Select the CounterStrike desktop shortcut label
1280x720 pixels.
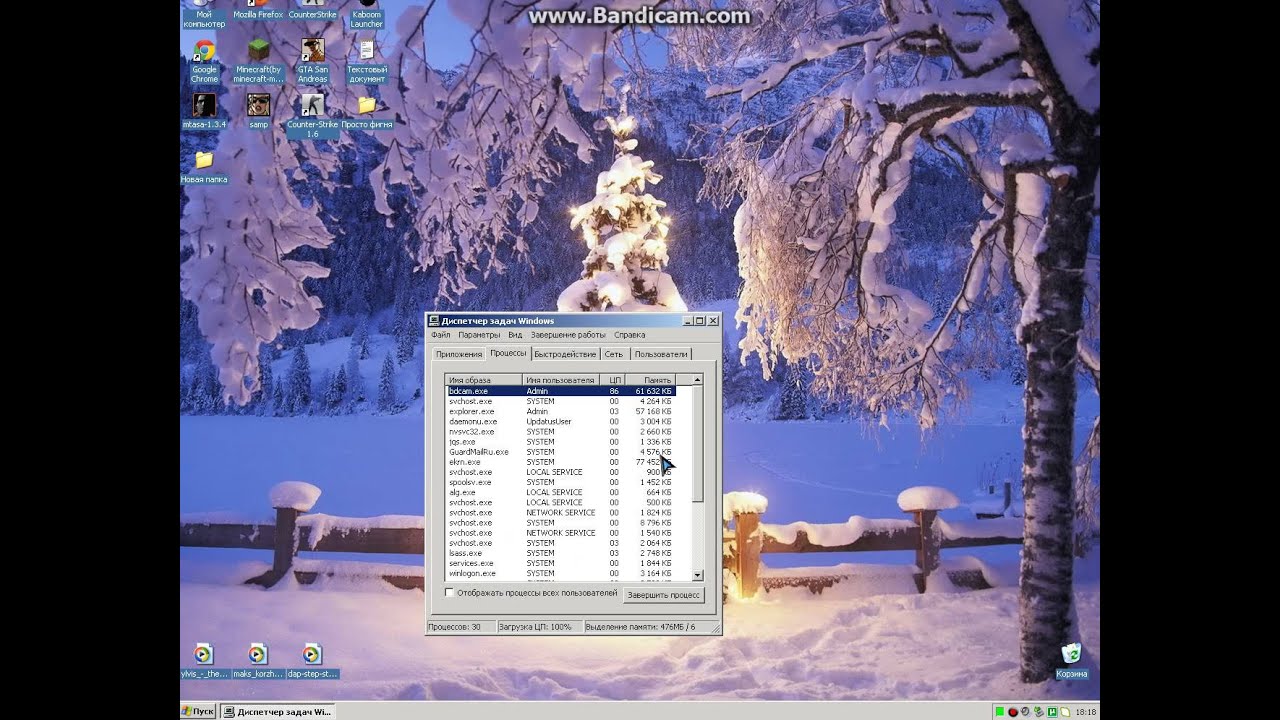click(312, 15)
